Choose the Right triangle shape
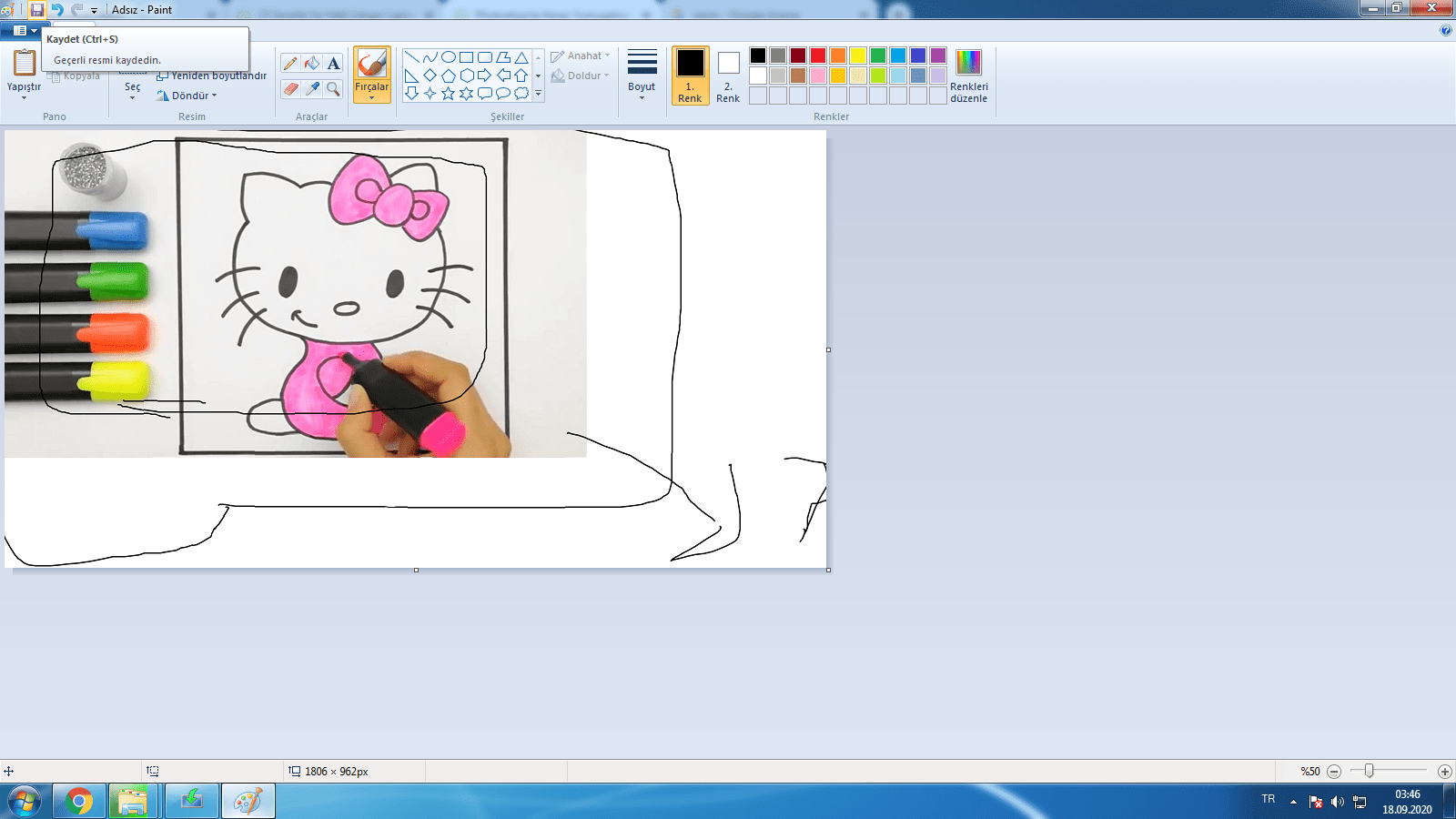Viewport: 1456px width, 819px height. tap(412, 76)
